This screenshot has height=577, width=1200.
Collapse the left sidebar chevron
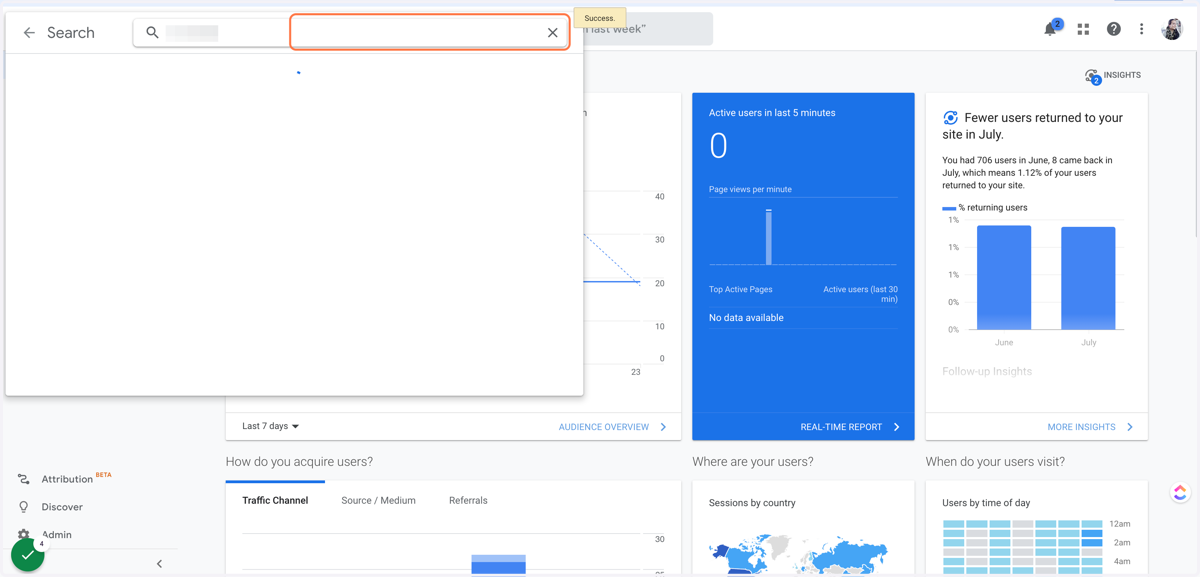tap(159, 564)
